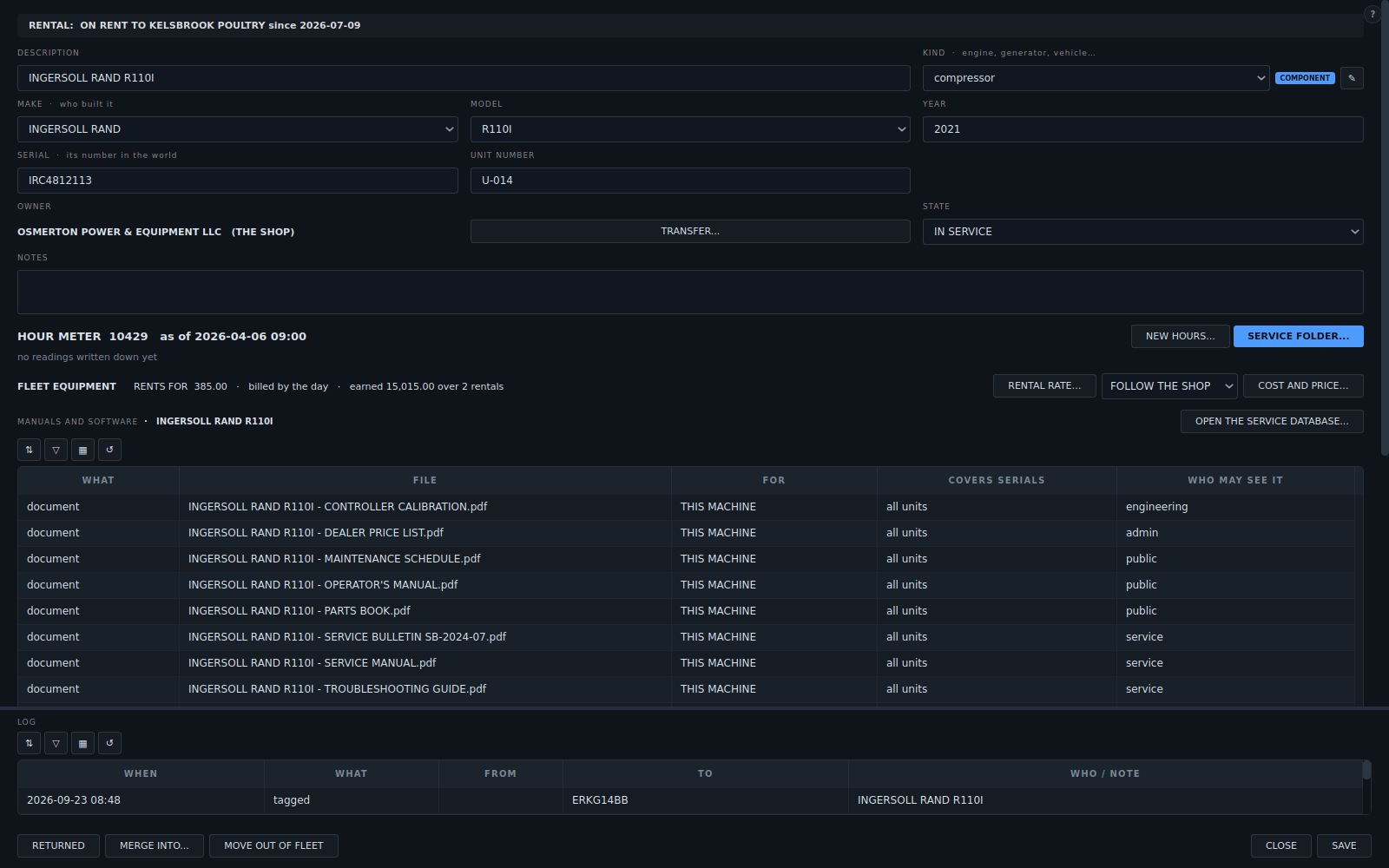Click the RETURNED button
1389x868 pixels.
[x=59, y=846]
